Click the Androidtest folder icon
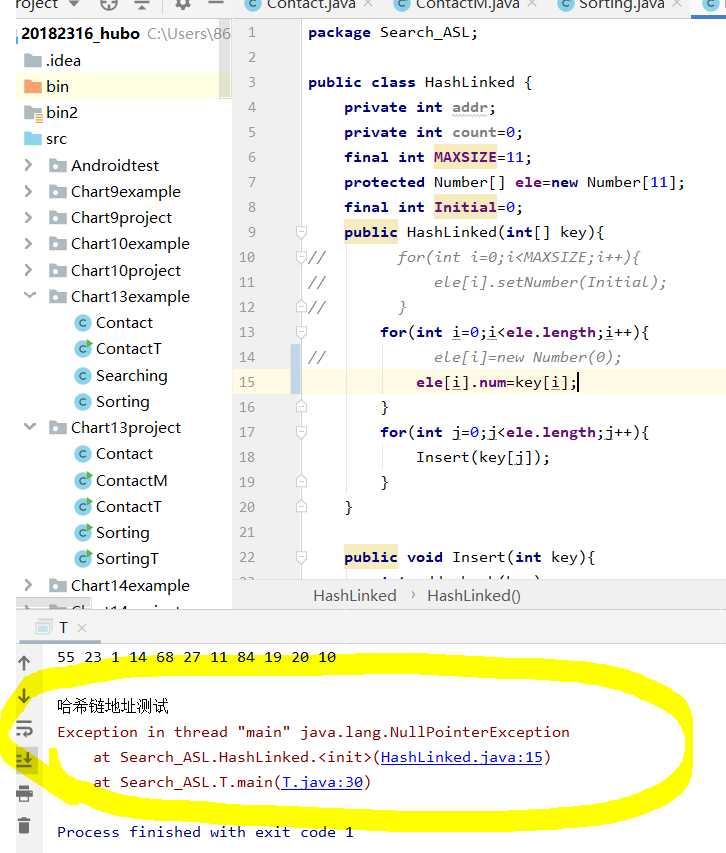The height and width of the screenshot is (853, 726). tap(58, 165)
